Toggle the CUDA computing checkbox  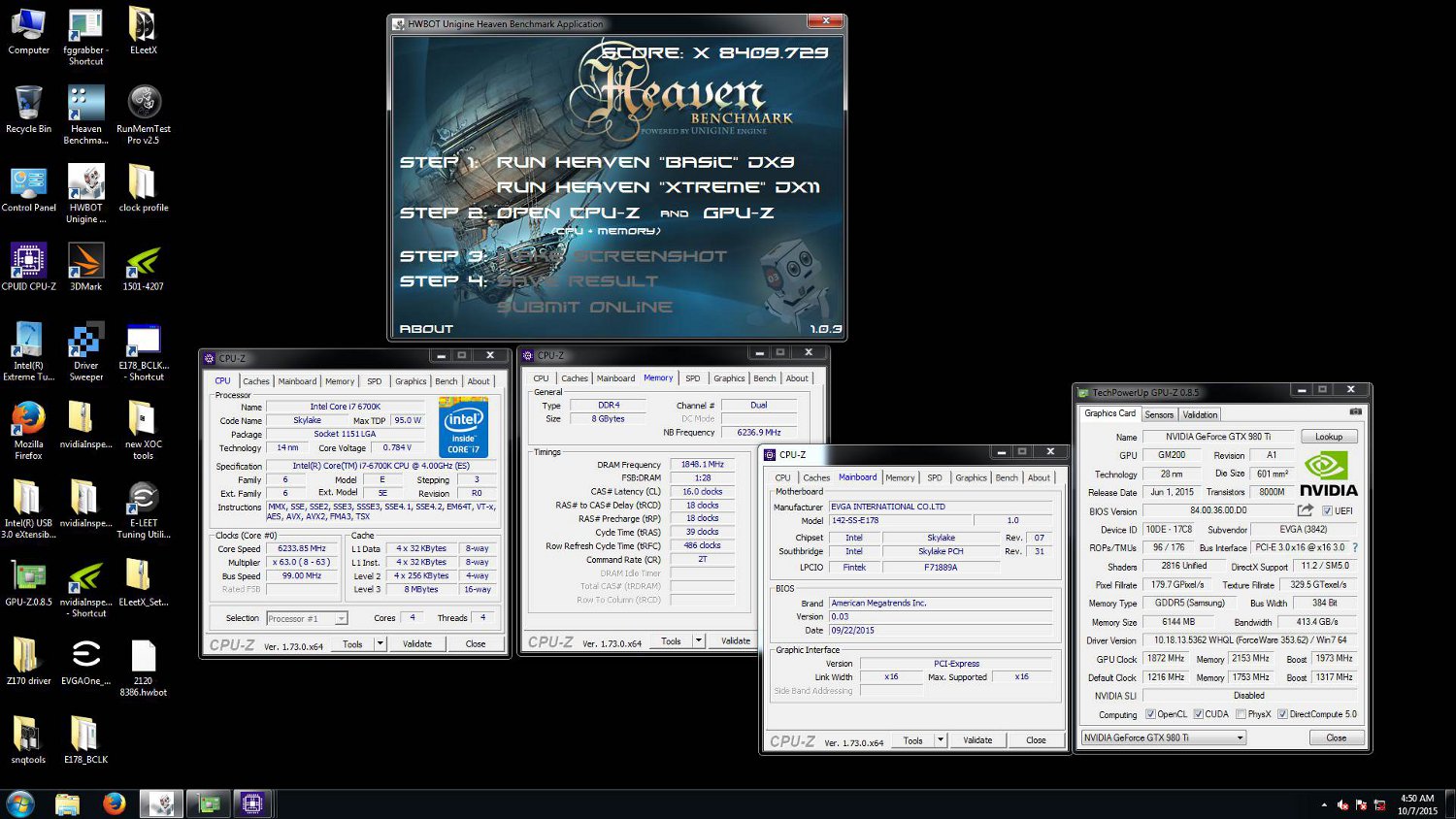point(1198,714)
